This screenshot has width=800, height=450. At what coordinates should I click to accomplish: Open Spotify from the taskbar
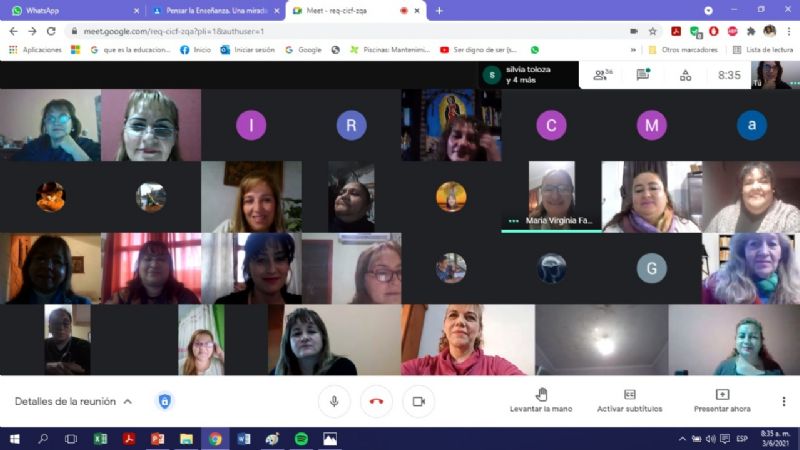(x=301, y=439)
